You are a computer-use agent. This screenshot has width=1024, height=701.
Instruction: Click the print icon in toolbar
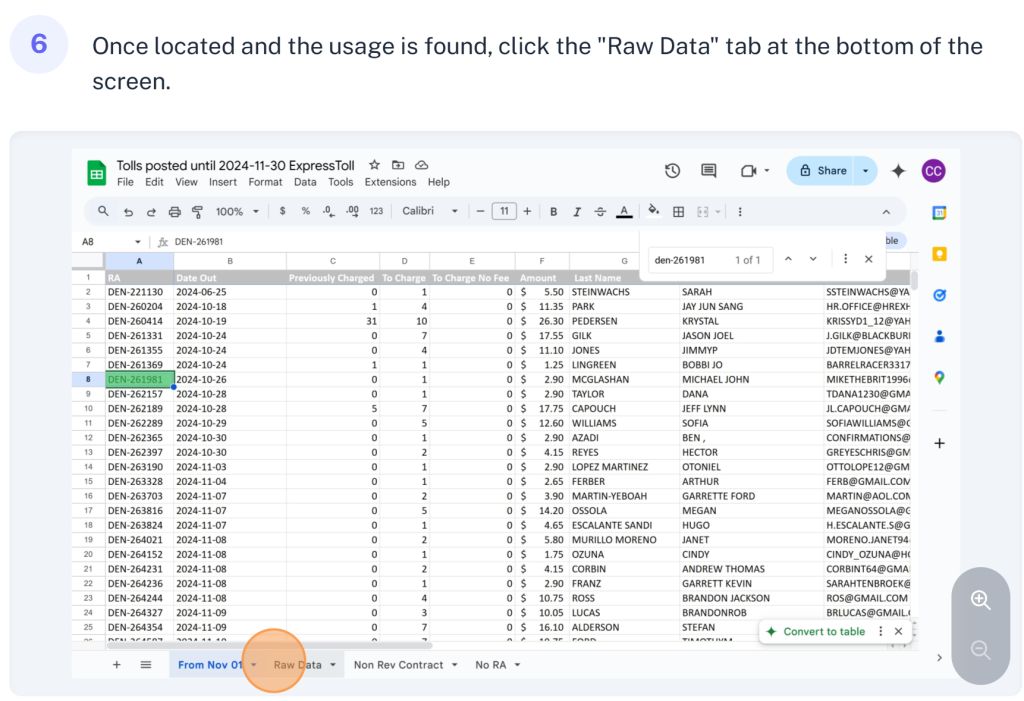pos(175,212)
